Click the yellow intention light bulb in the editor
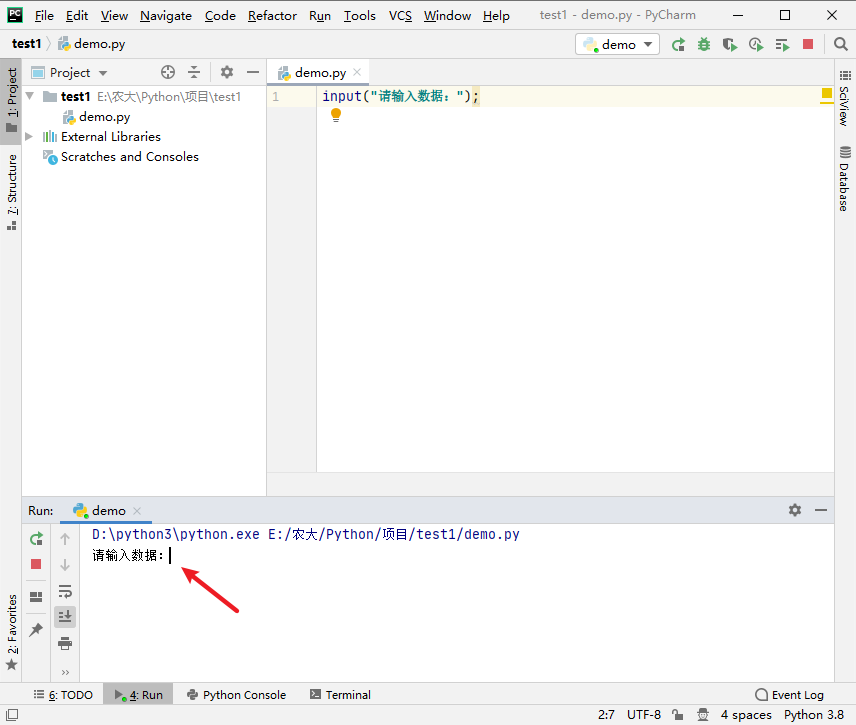 (336, 115)
